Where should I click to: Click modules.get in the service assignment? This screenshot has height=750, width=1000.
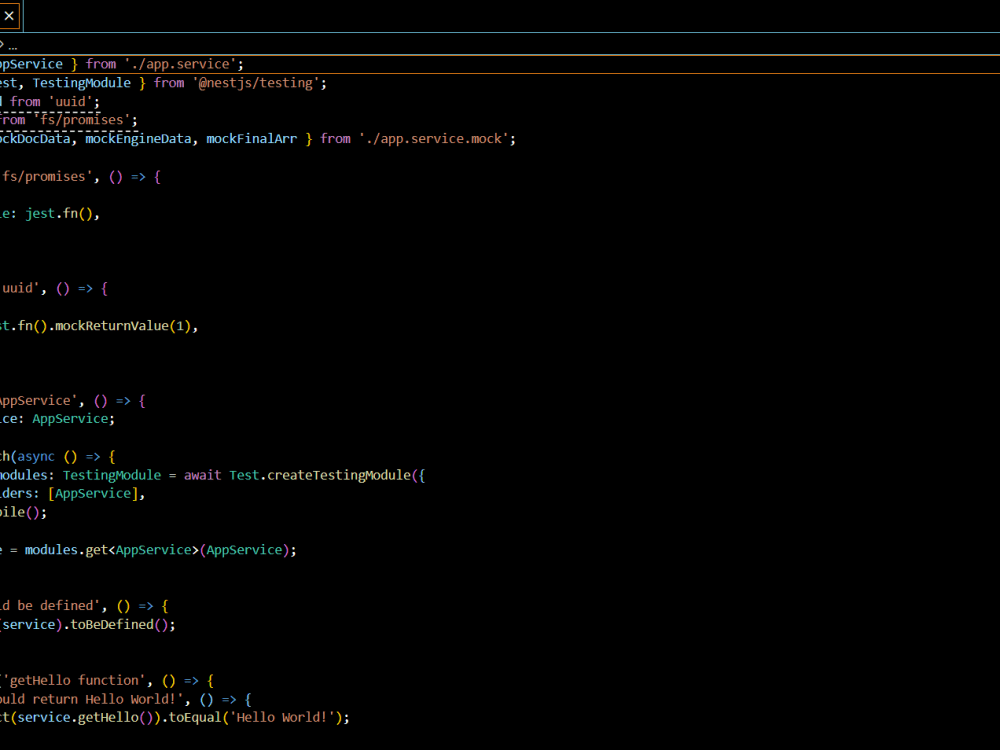66,550
